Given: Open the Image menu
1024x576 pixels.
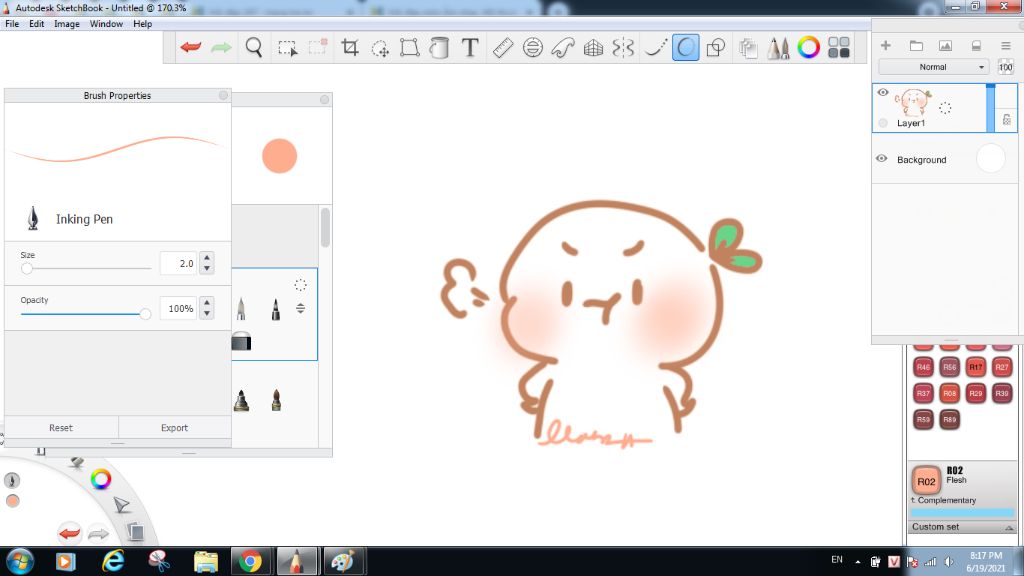Looking at the screenshot, I should [x=67, y=24].
